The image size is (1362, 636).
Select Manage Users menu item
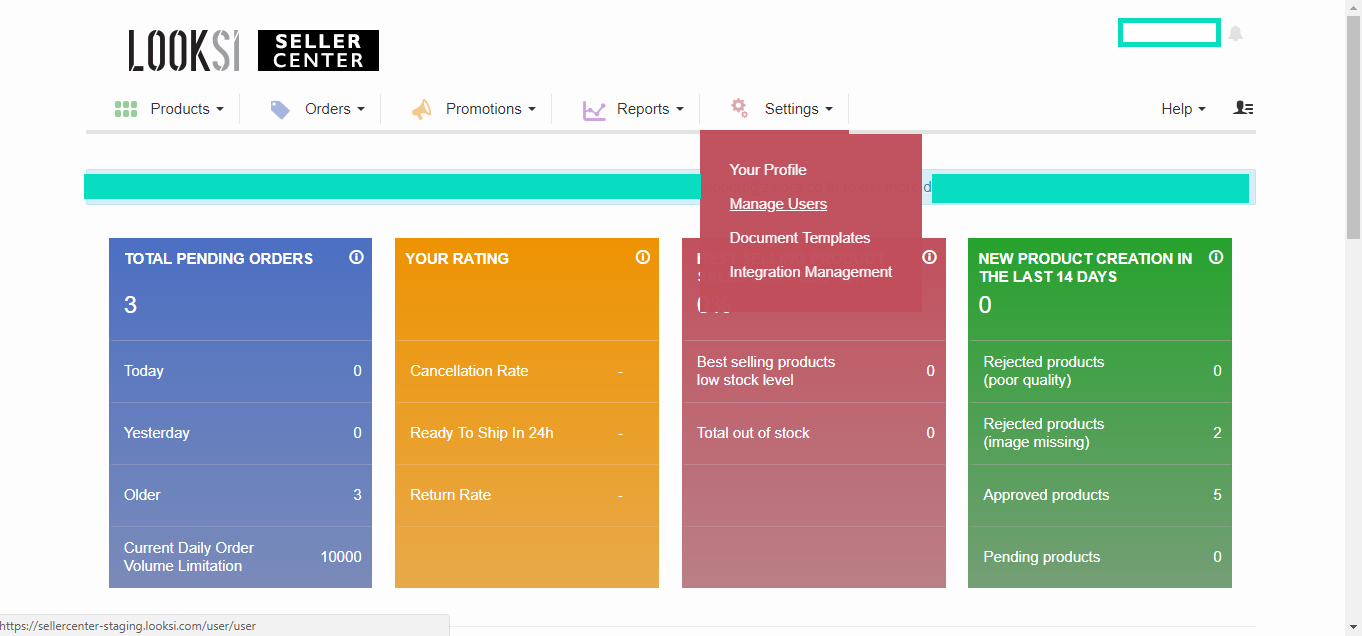[x=778, y=204]
